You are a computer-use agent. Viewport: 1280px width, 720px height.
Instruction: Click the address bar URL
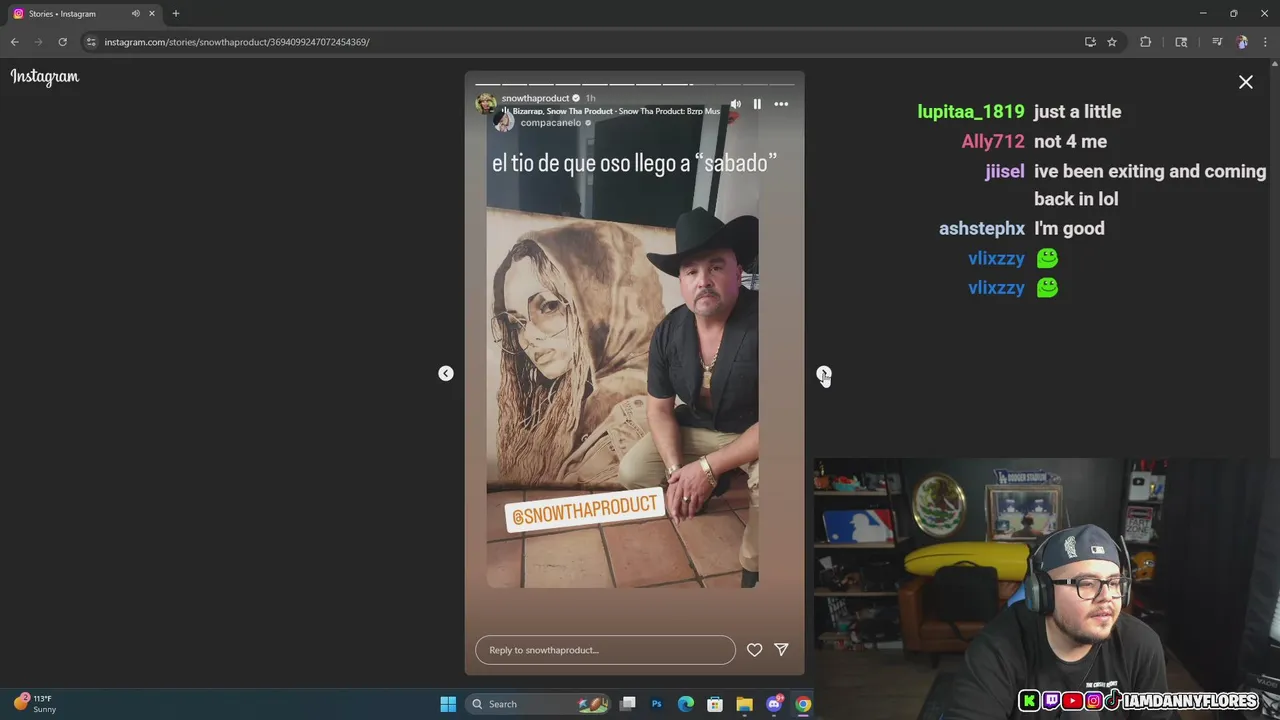point(237,42)
